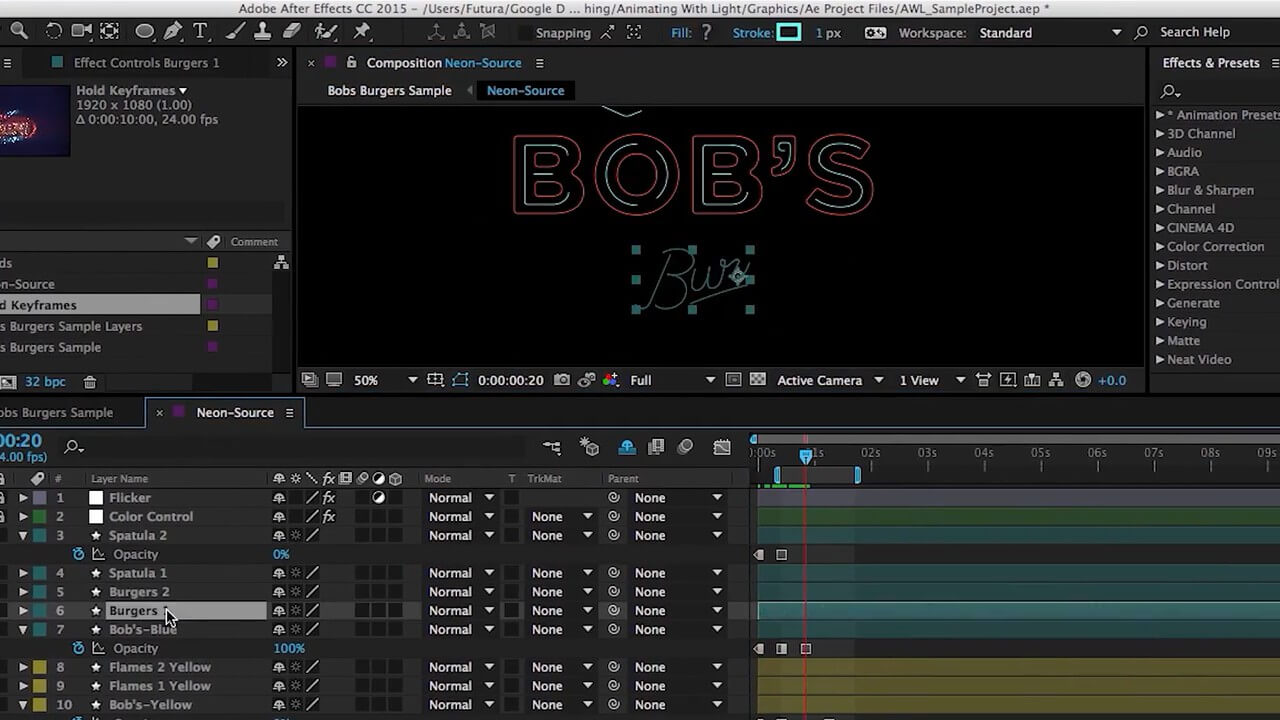This screenshot has width=1280, height=720.
Task: Activate the Puppet Pin tool
Action: 362,32
